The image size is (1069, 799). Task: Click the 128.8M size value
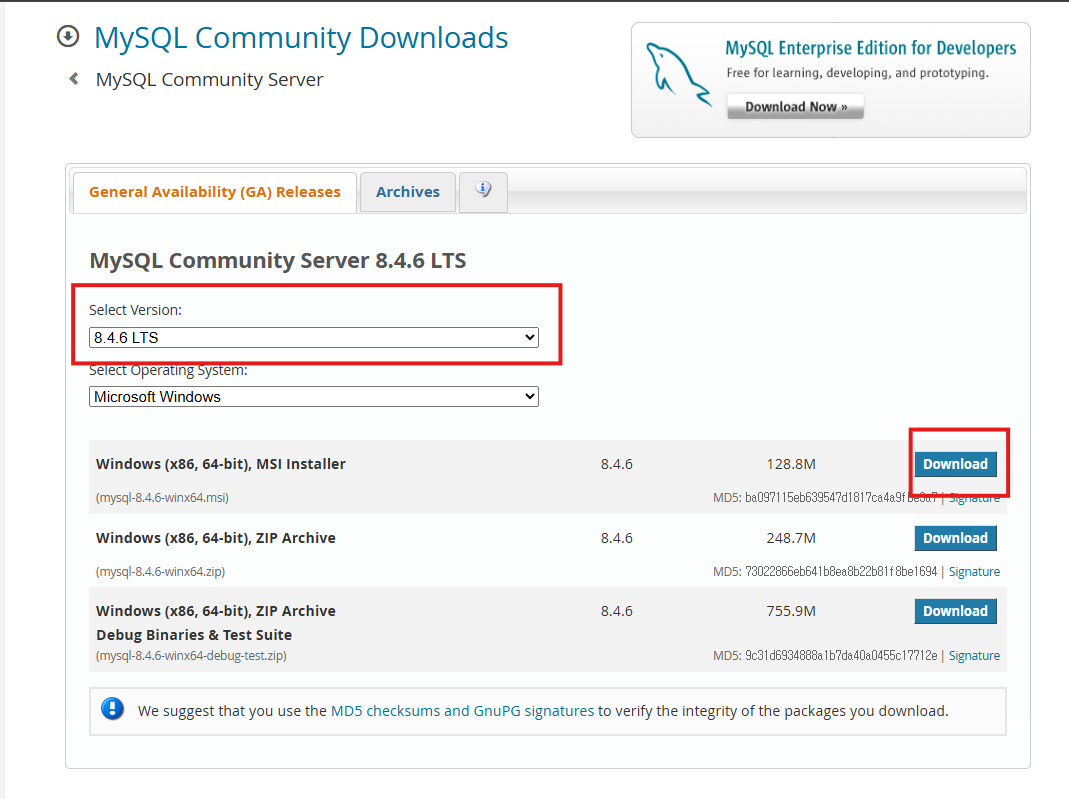click(791, 464)
